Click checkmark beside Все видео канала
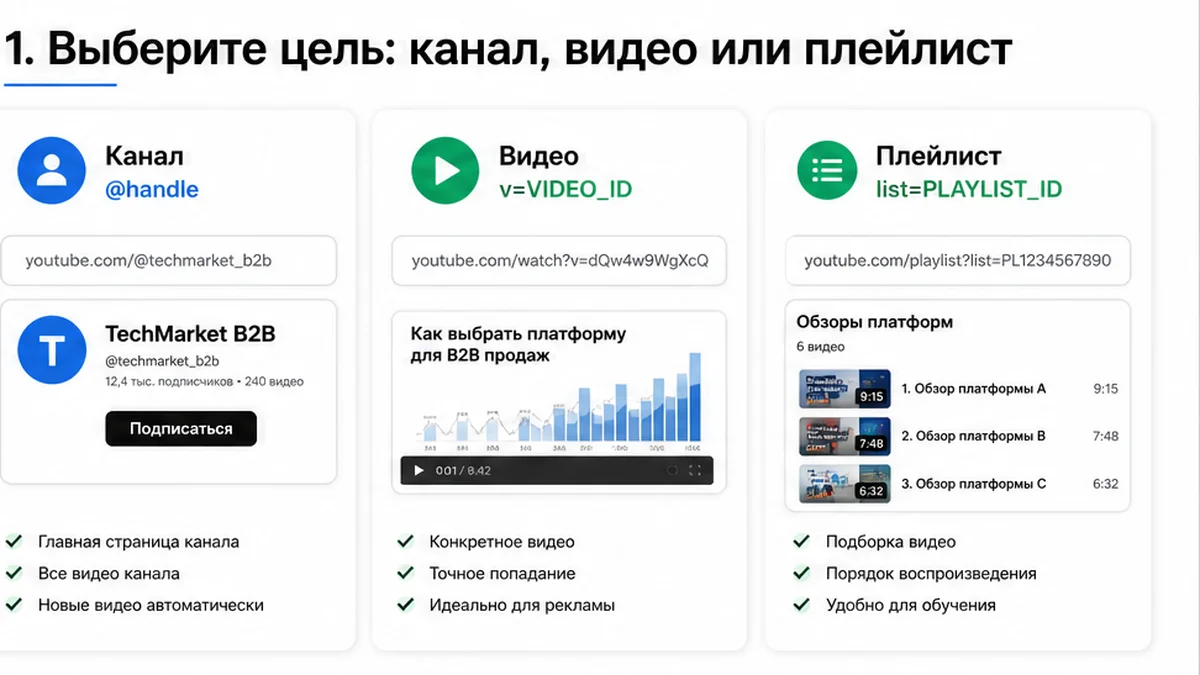The width and height of the screenshot is (1200, 675). (14, 573)
